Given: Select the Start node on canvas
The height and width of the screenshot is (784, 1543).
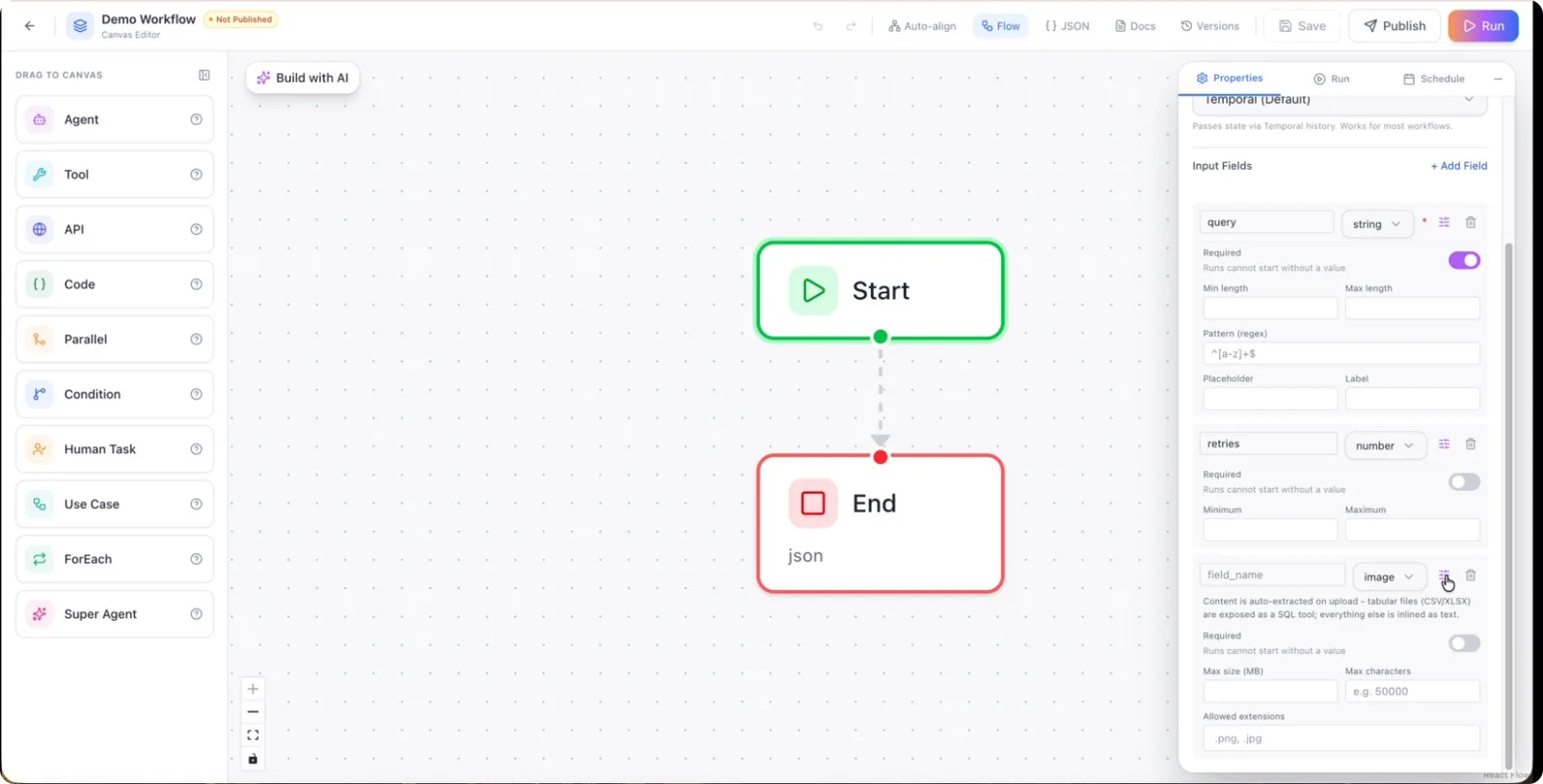Looking at the screenshot, I should [880, 290].
